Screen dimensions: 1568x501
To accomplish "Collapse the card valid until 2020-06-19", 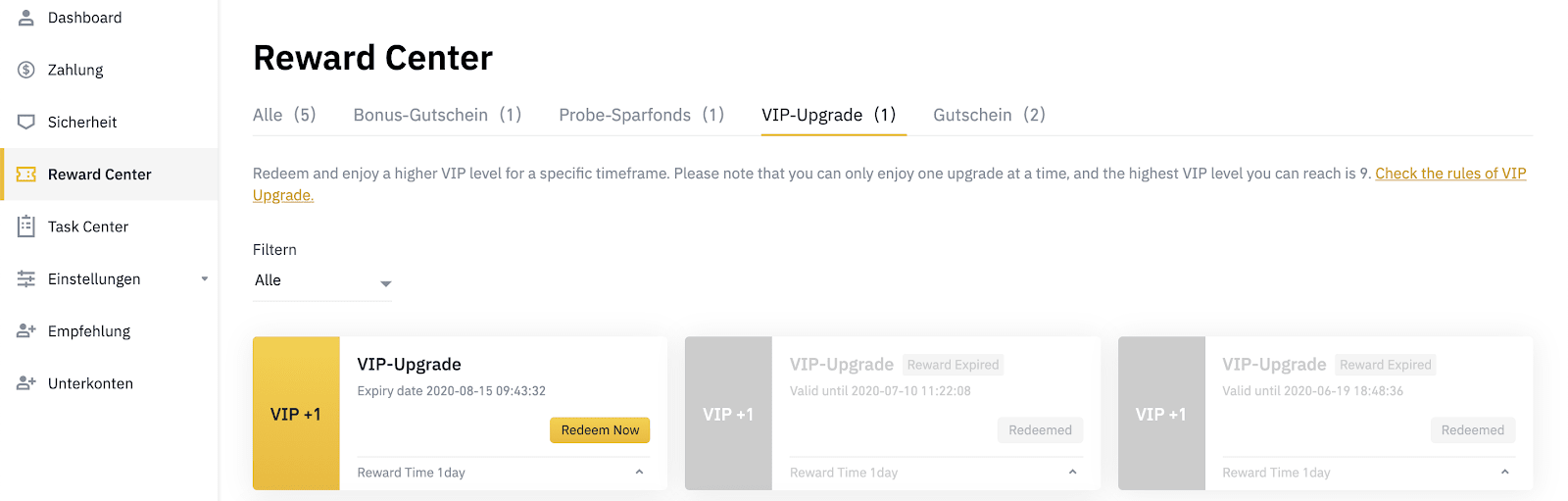I will 1504,473.
